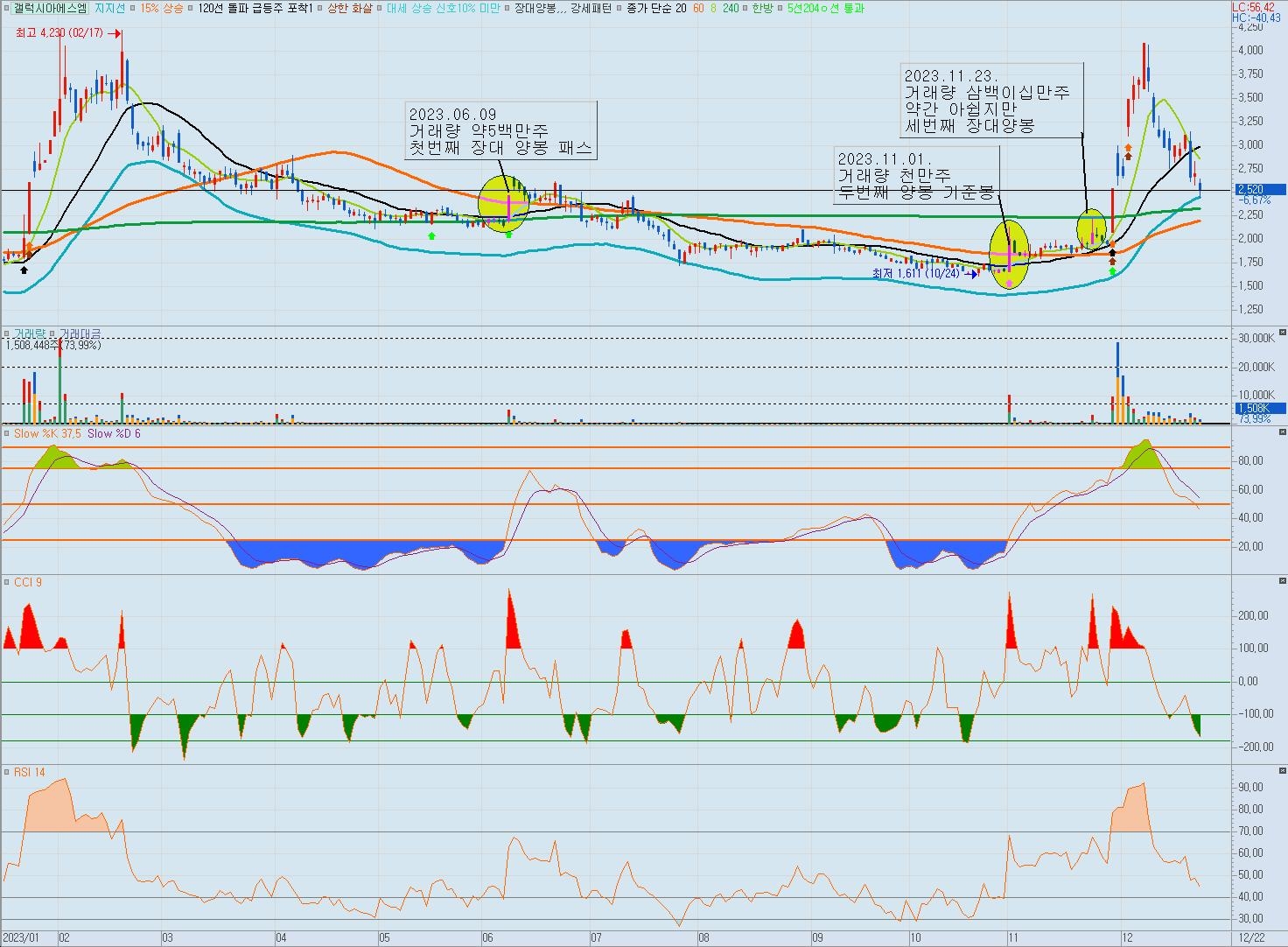Click the 06 month marker on date axis
The width and height of the screenshot is (1288, 947).
pyautogui.click(x=488, y=937)
